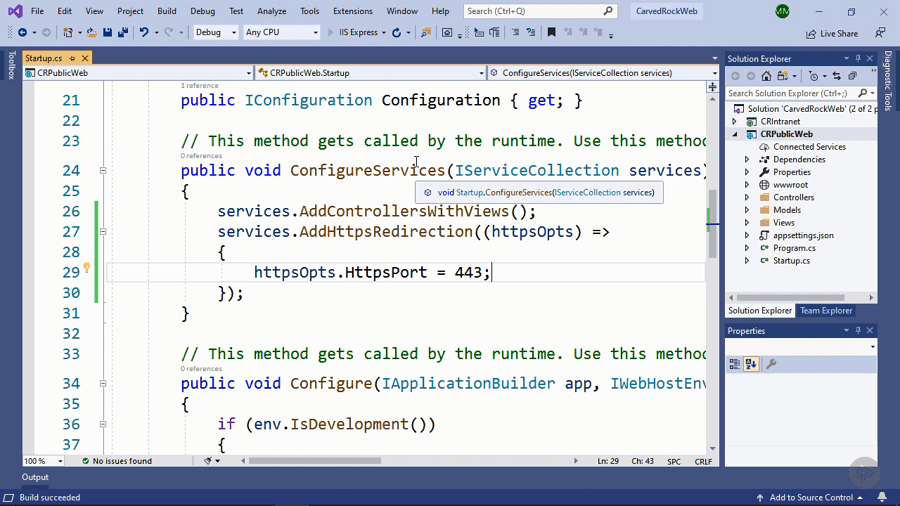This screenshot has height=506, width=900.
Task: Click the Save All icon
Action: click(122, 33)
